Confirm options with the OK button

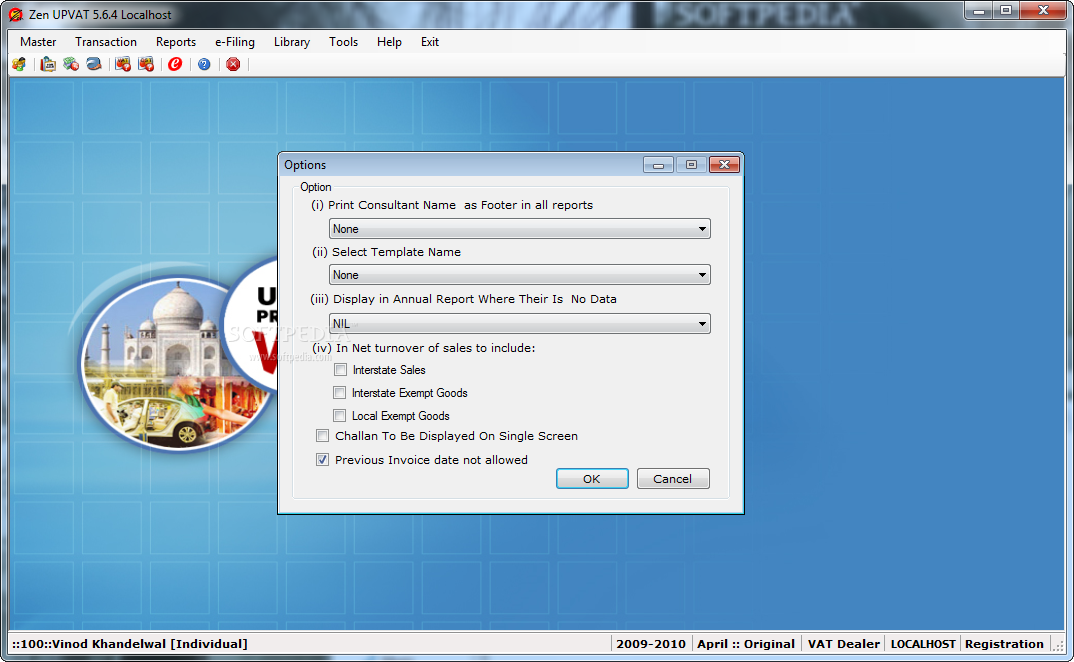point(592,479)
